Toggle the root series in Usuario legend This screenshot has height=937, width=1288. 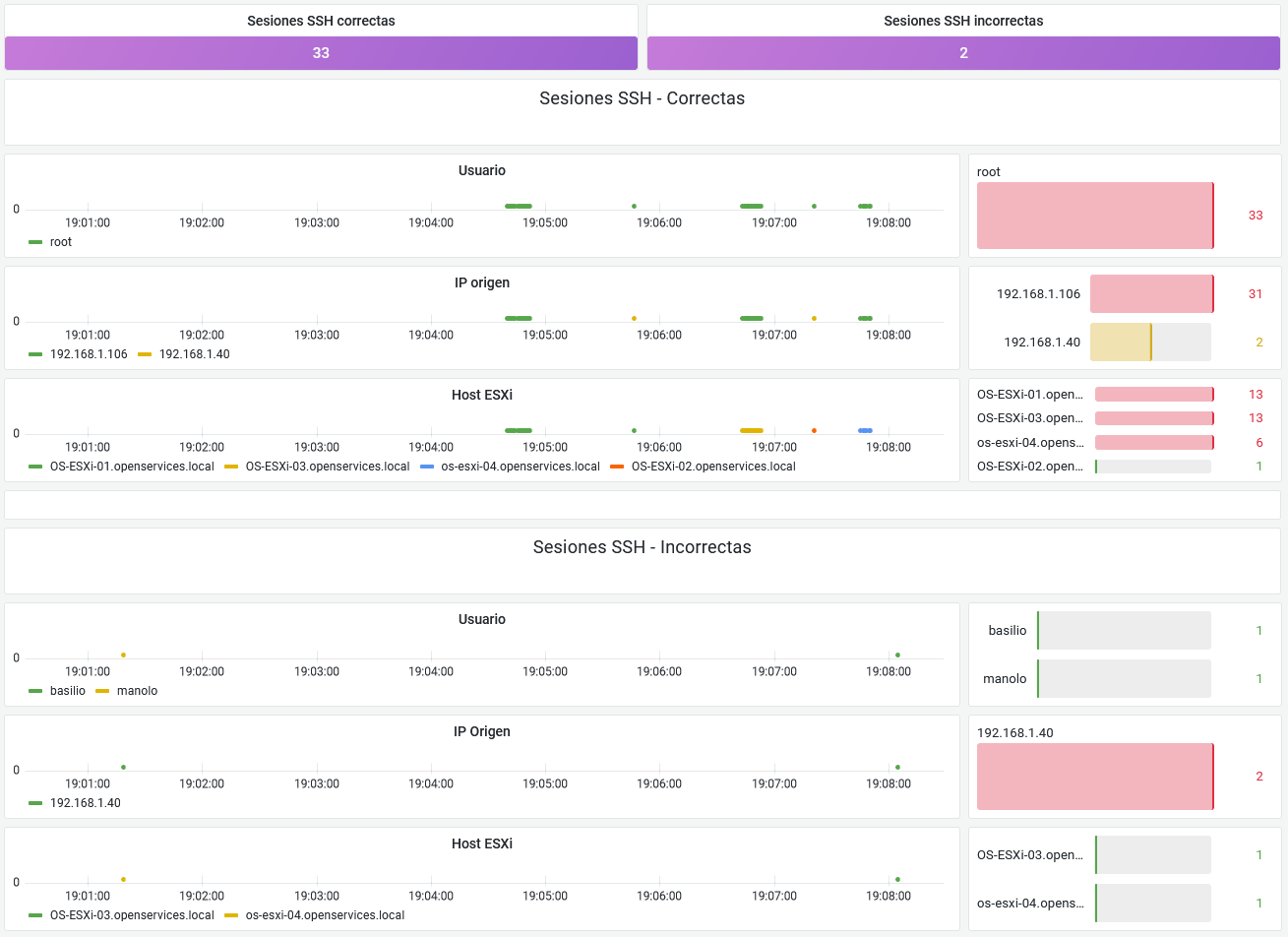point(60,242)
